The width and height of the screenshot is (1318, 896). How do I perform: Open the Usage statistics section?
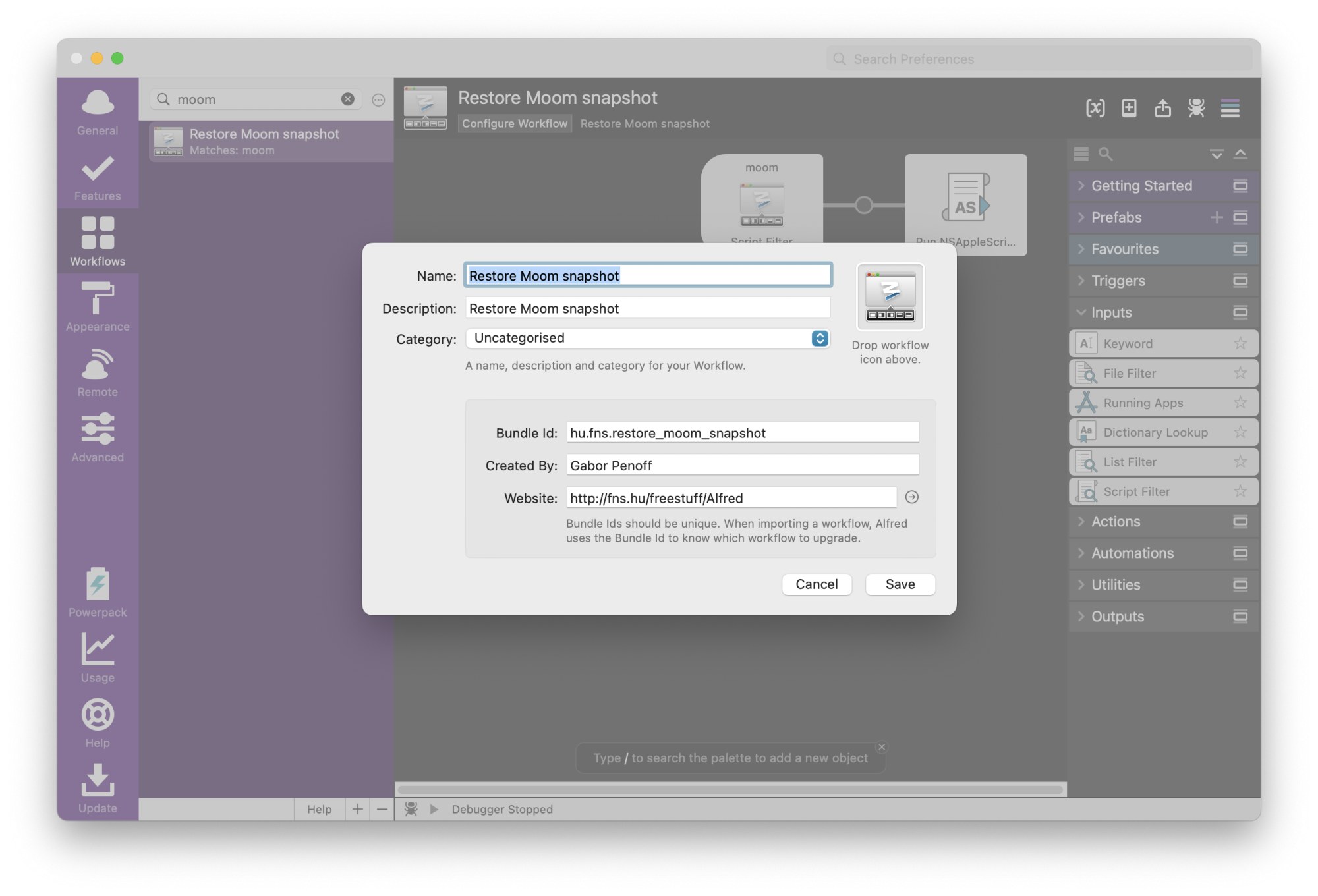[98, 658]
